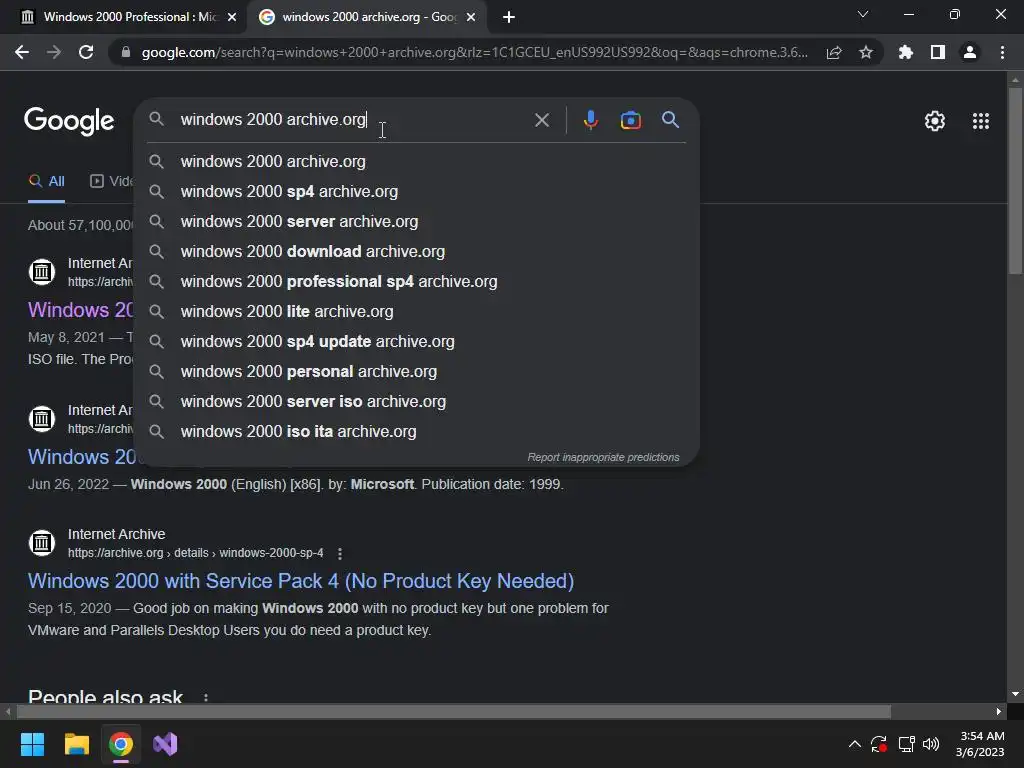Click the volume speaker tray icon

tap(931, 744)
